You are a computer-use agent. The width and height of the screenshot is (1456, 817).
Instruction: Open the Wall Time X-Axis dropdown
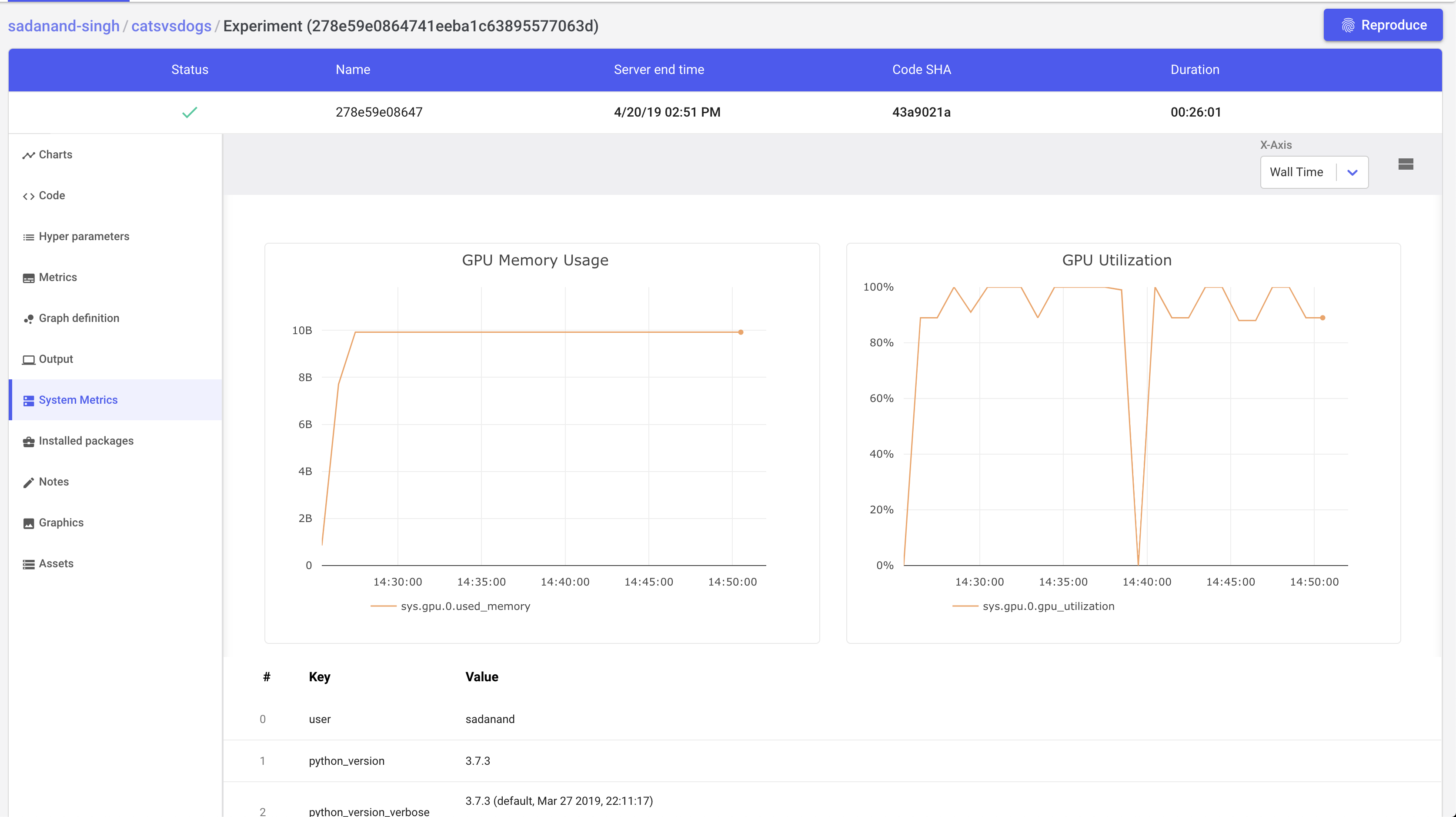pyautogui.click(x=1313, y=172)
